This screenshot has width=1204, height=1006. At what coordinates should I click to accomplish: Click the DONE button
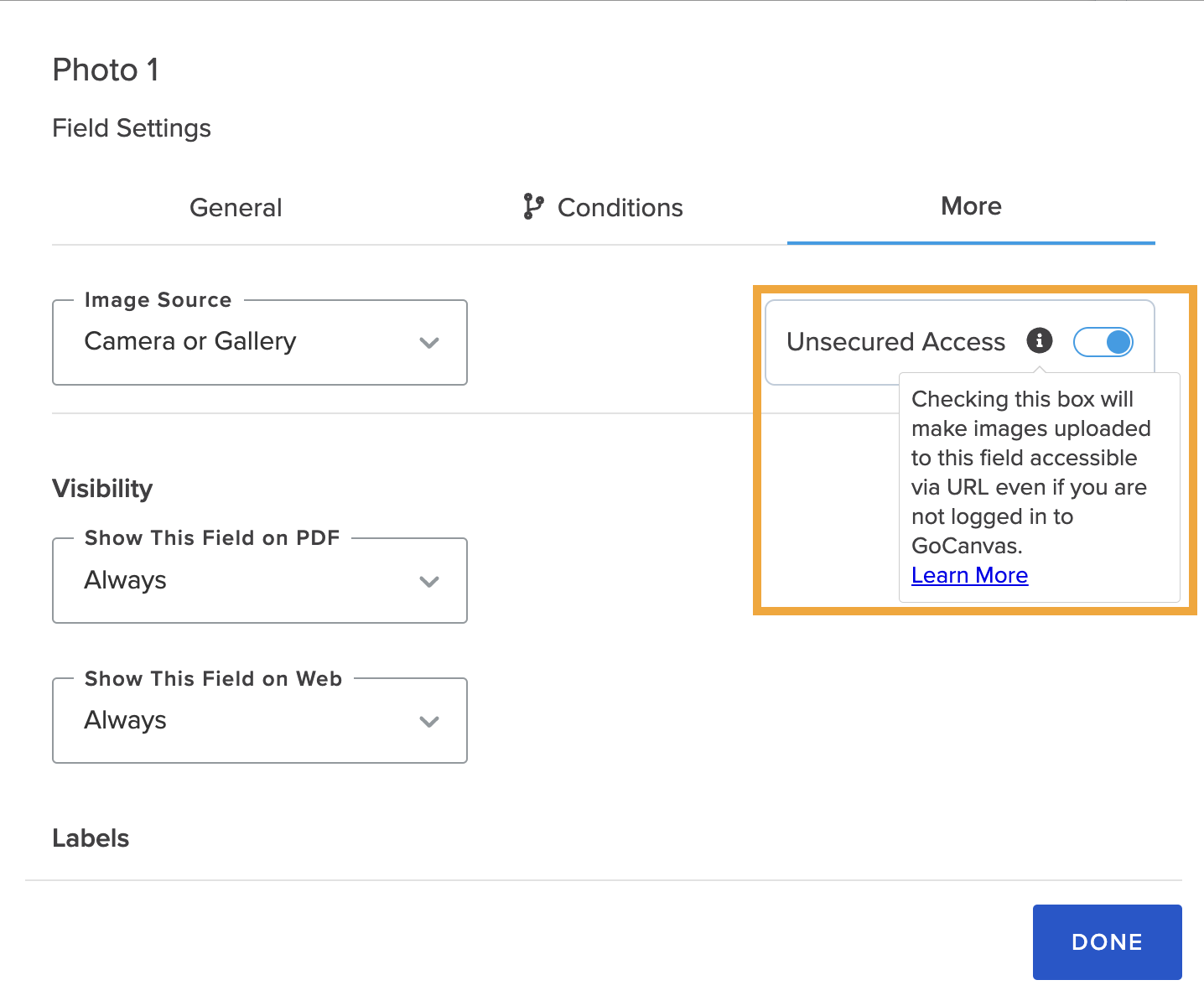point(1107,941)
